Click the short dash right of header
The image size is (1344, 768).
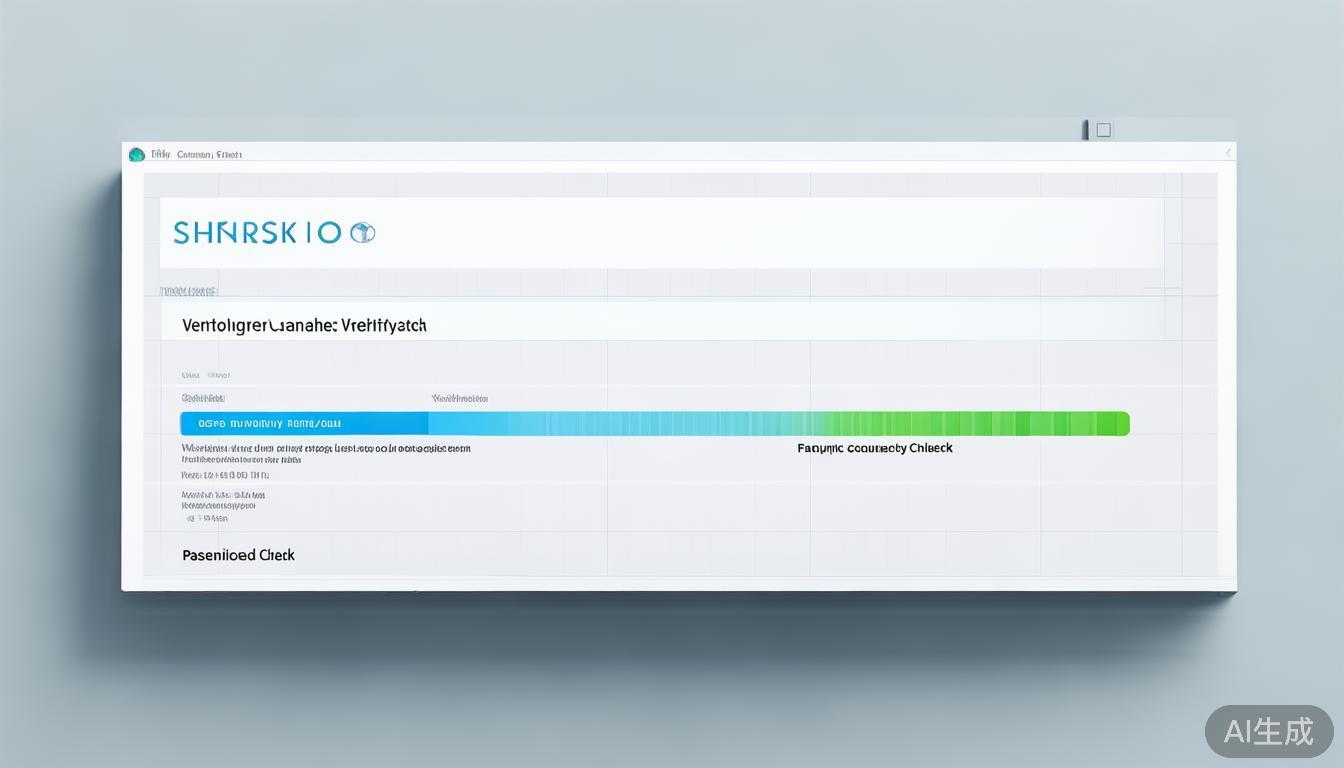point(1161,288)
